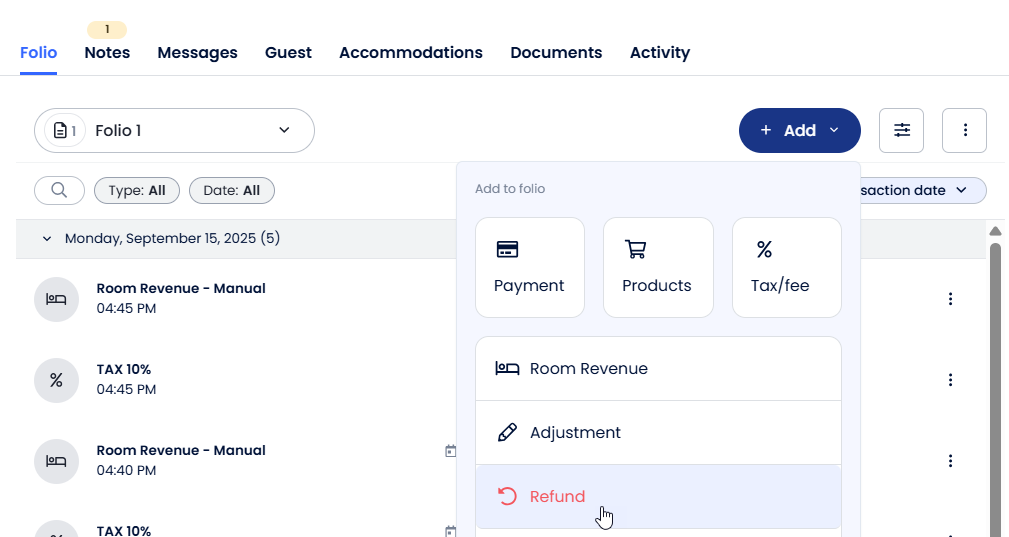Image resolution: width=1009 pixels, height=537 pixels.
Task: Switch to the Notes tab
Action: [x=107, y=52]
